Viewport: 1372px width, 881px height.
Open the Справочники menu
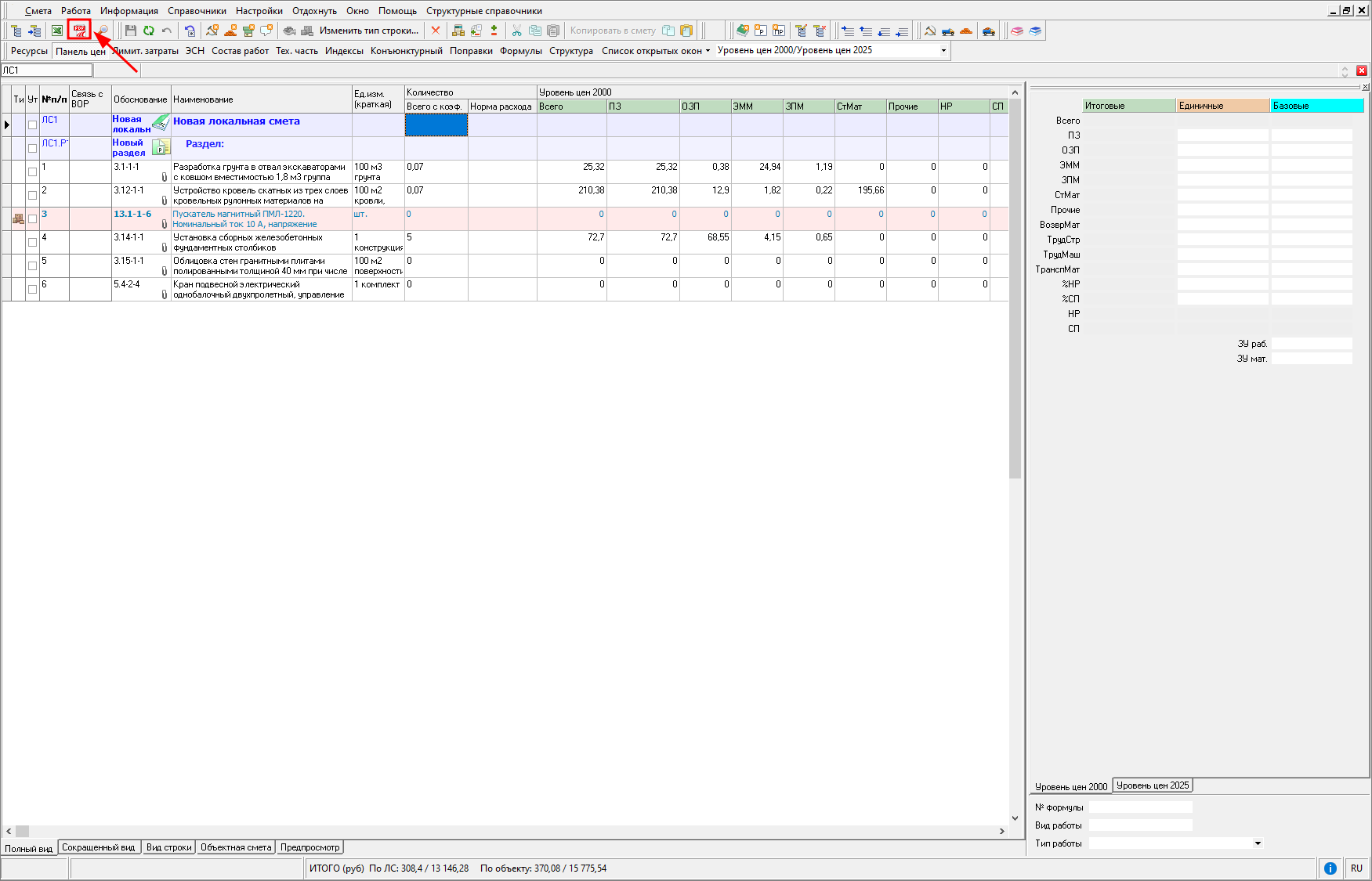(x=197, y=11)
